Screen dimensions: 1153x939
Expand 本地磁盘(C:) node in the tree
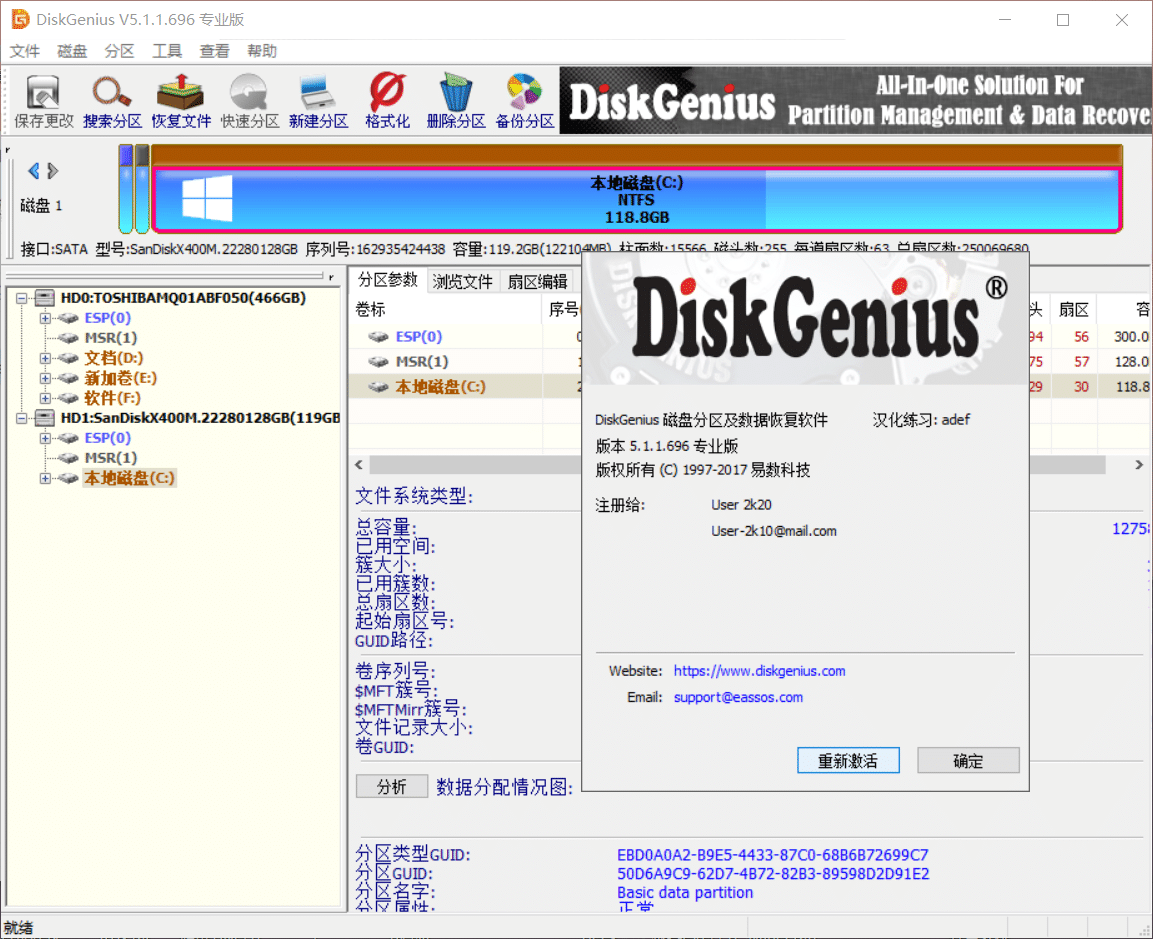45,478
